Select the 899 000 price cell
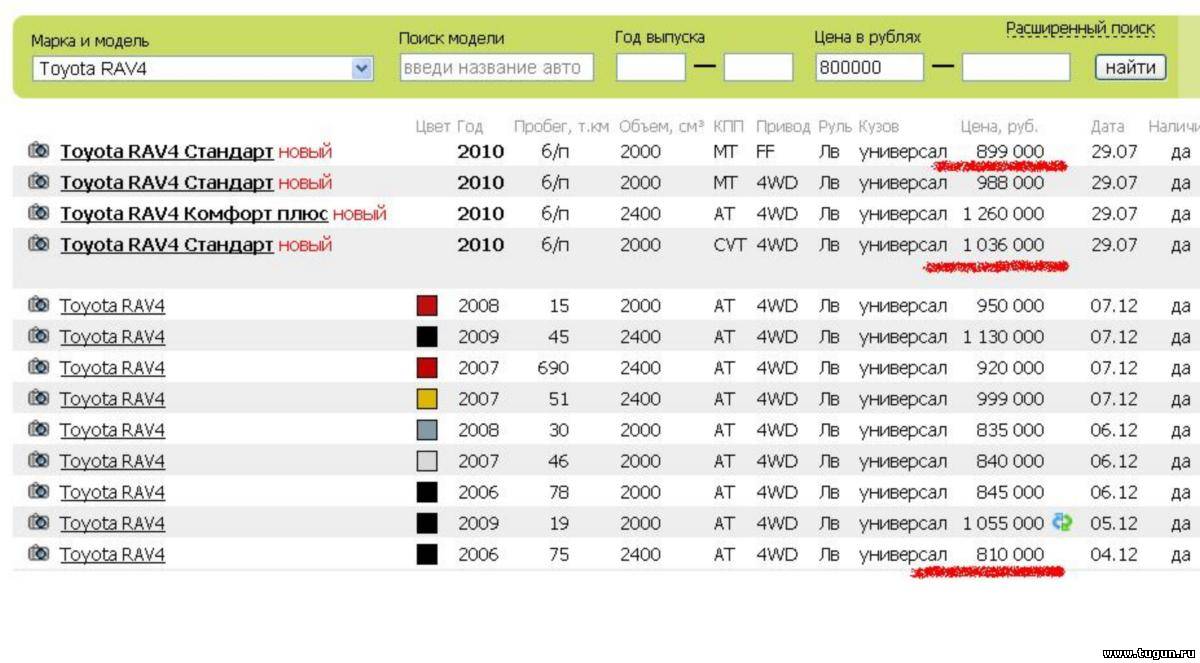This screenshot has width=1200, height=663. point(1010,152)
